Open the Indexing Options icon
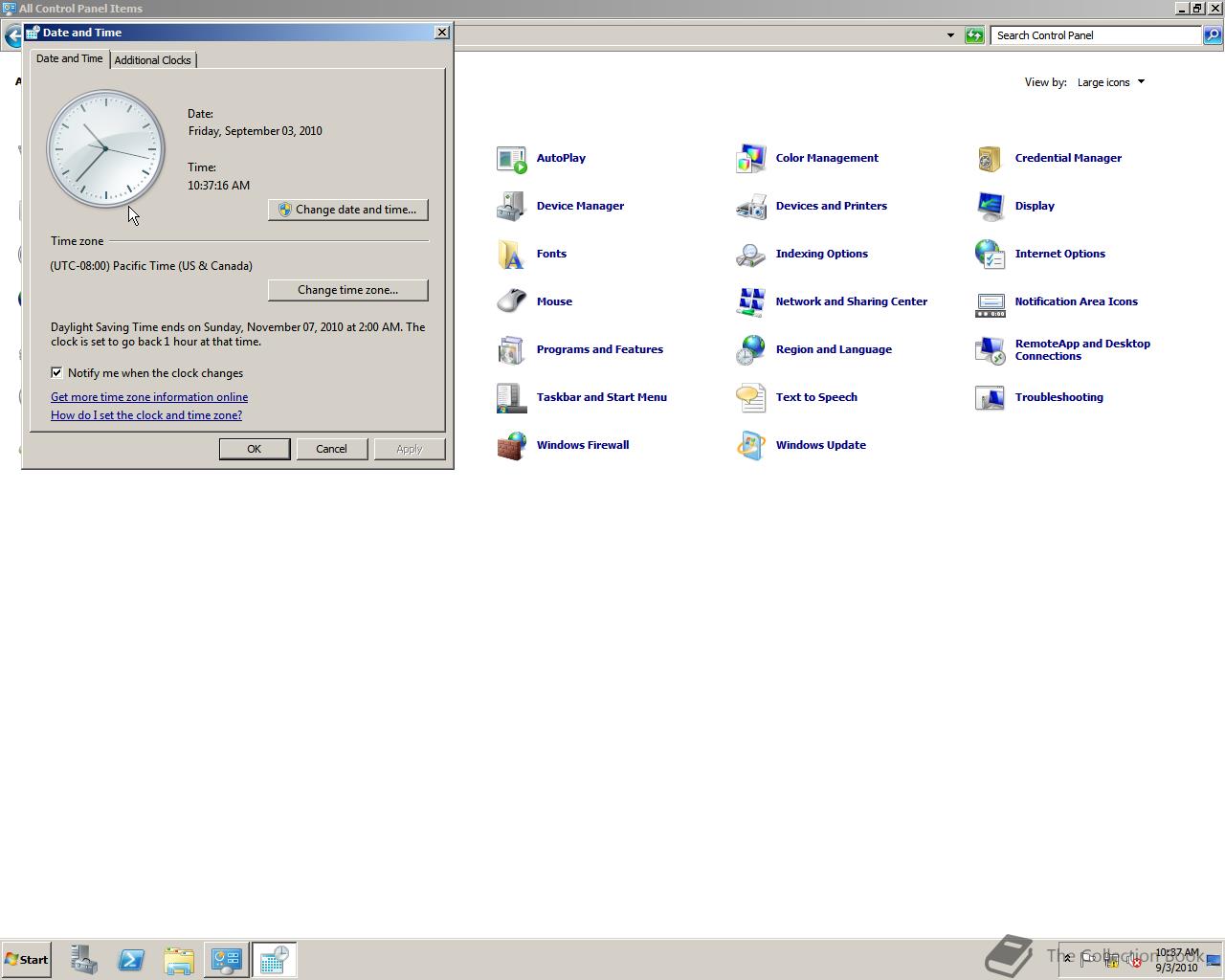The width and height of the screenshot is (1225, 980). tap(751, 255)
